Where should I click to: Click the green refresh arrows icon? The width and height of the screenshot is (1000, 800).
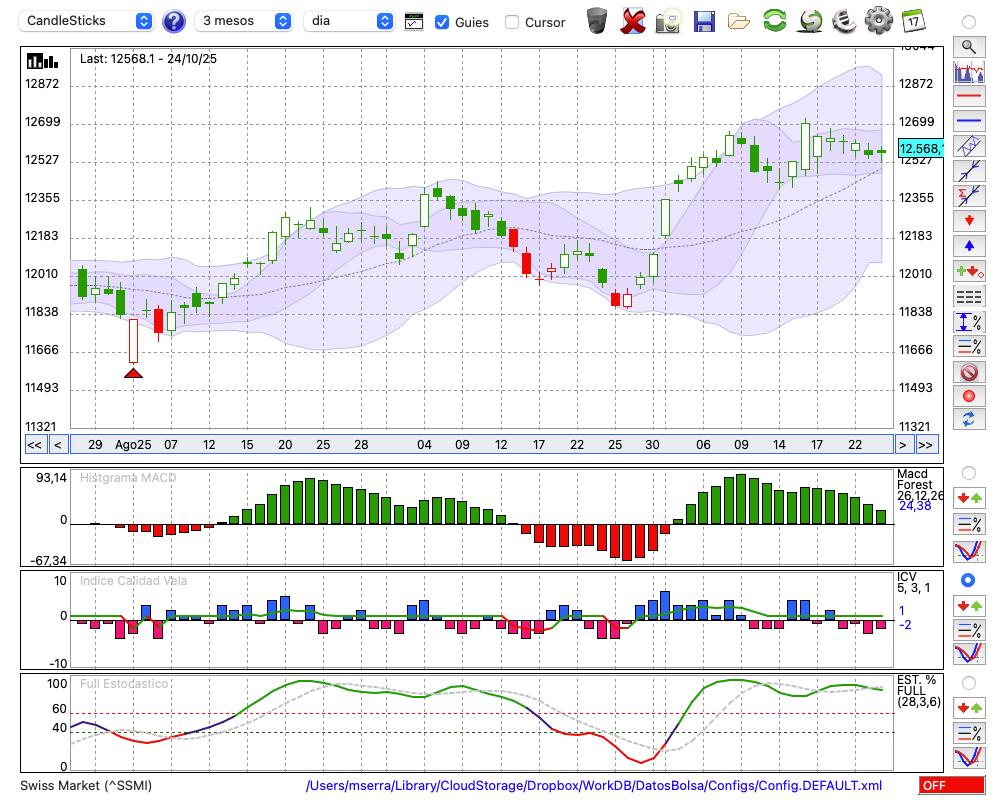click(x=774, y=20)
